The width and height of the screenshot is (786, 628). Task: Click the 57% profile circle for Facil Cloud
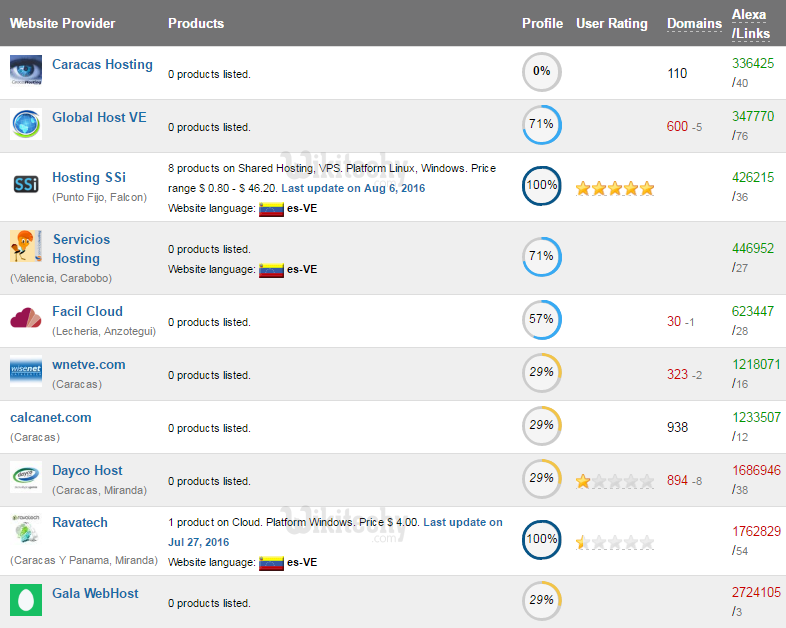click(x=542, y=320)
